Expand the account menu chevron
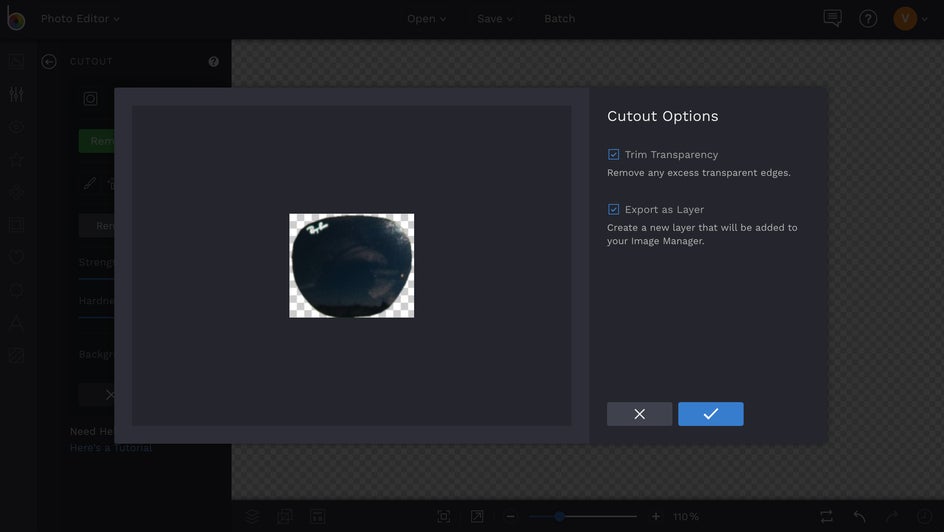The height and width of the screenshot is (532, 944). [925, 19]
